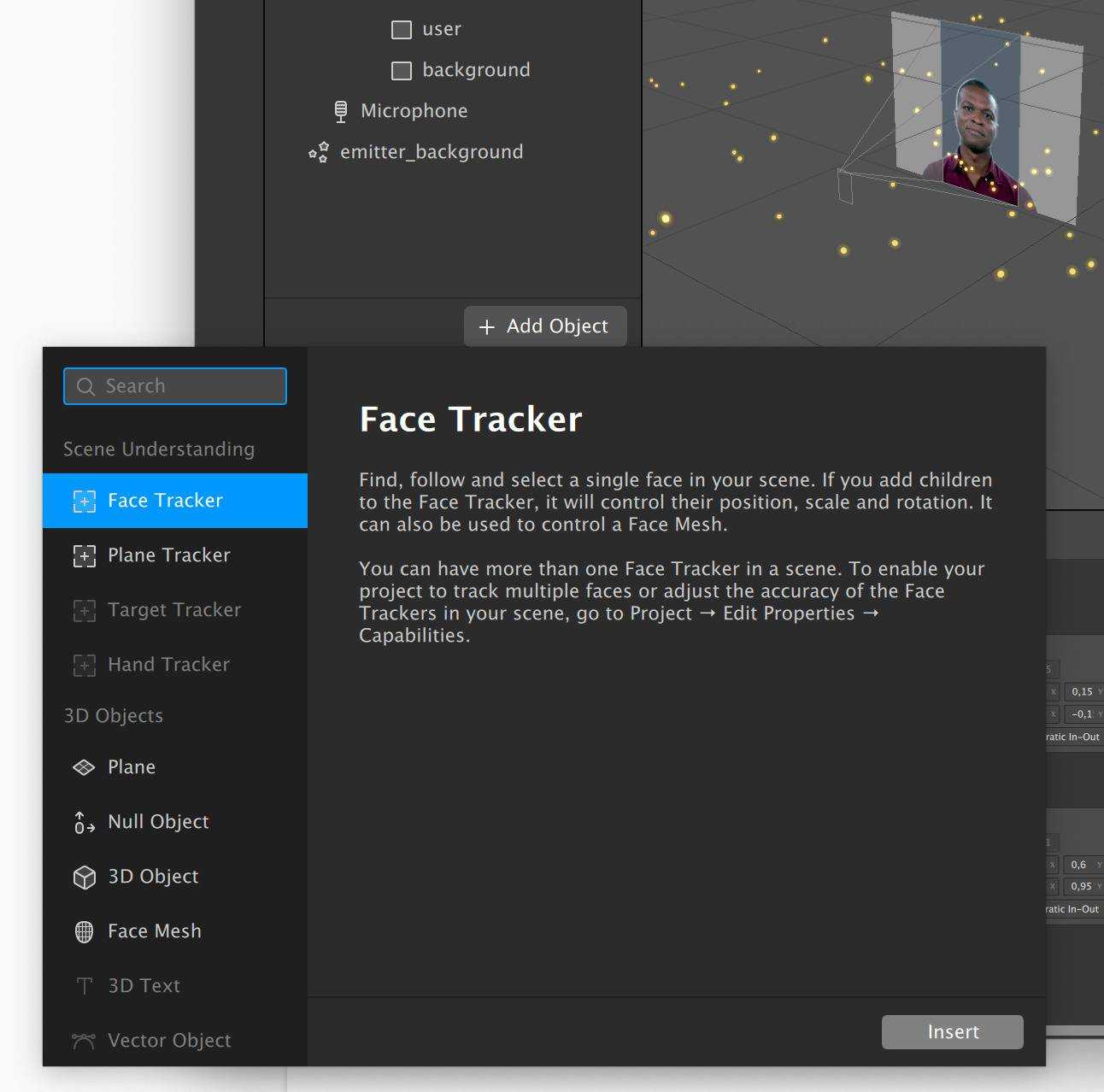
Task: Choose Vector Object in the list
Action: coord(169,1041)
